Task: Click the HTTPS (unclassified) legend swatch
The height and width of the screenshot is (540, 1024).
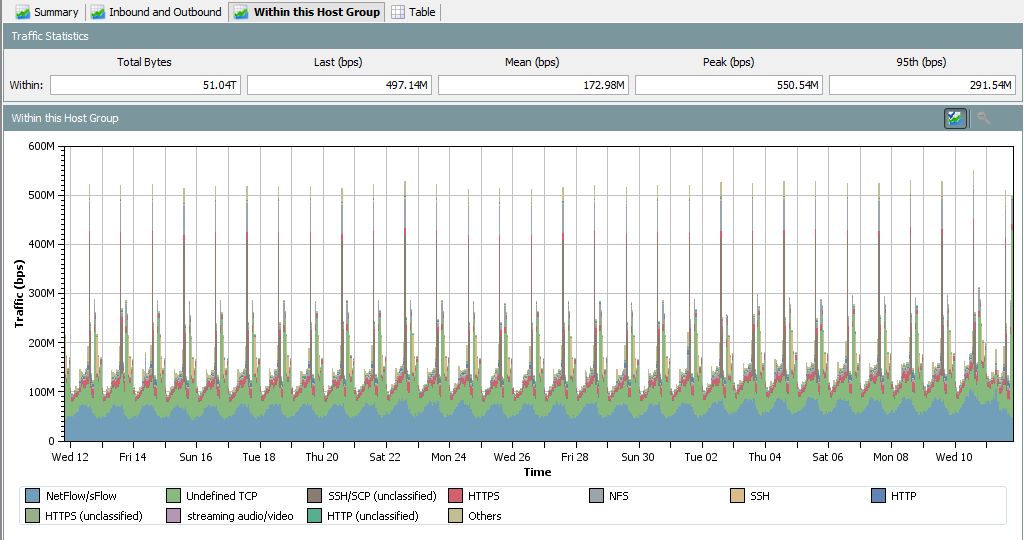Action: click(x=32, y=516)
